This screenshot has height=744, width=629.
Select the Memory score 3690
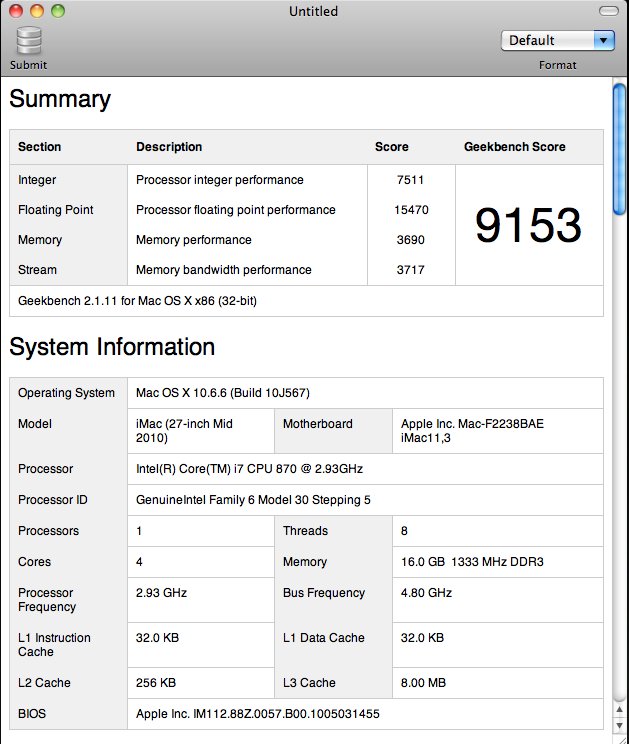tap(410, 240)
